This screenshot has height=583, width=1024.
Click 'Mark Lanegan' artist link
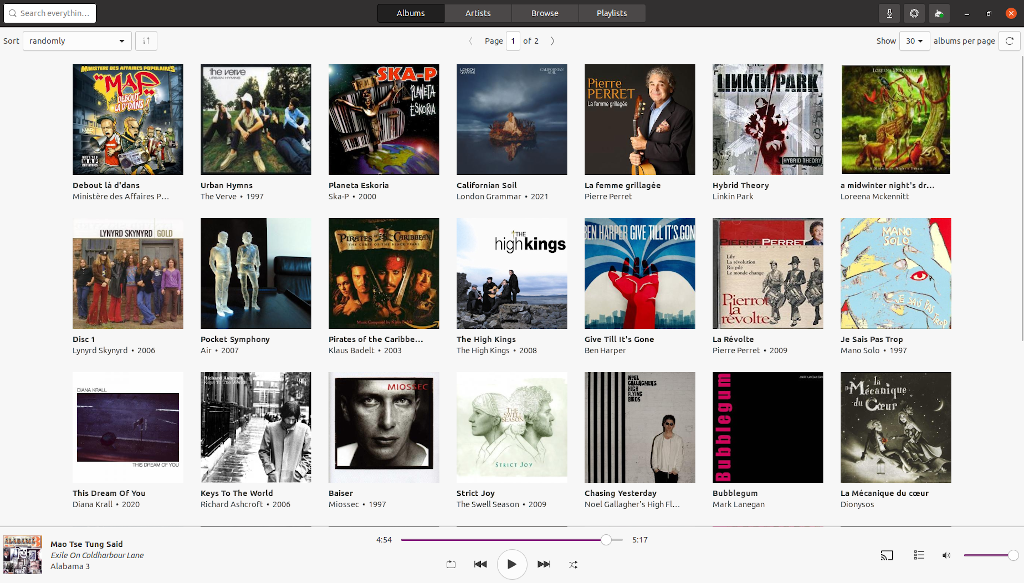739,505
